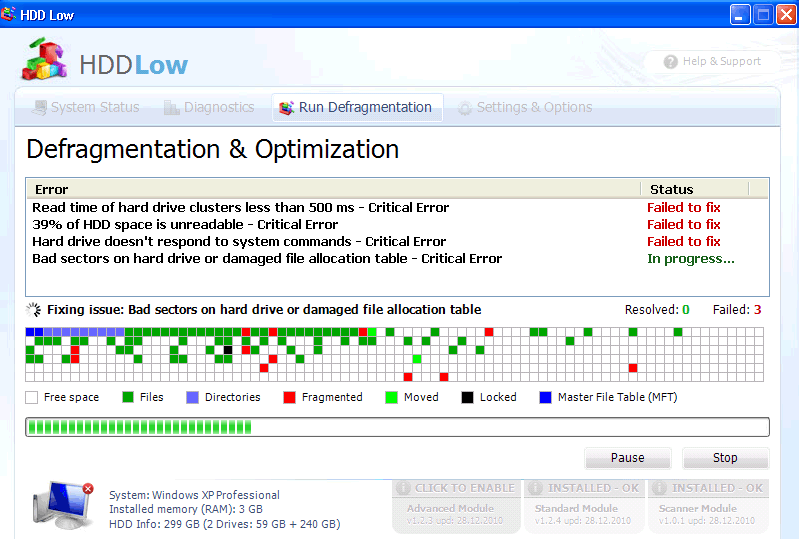Click the blue Master File Table swatch
799x539 pixels.
point(545,397)
